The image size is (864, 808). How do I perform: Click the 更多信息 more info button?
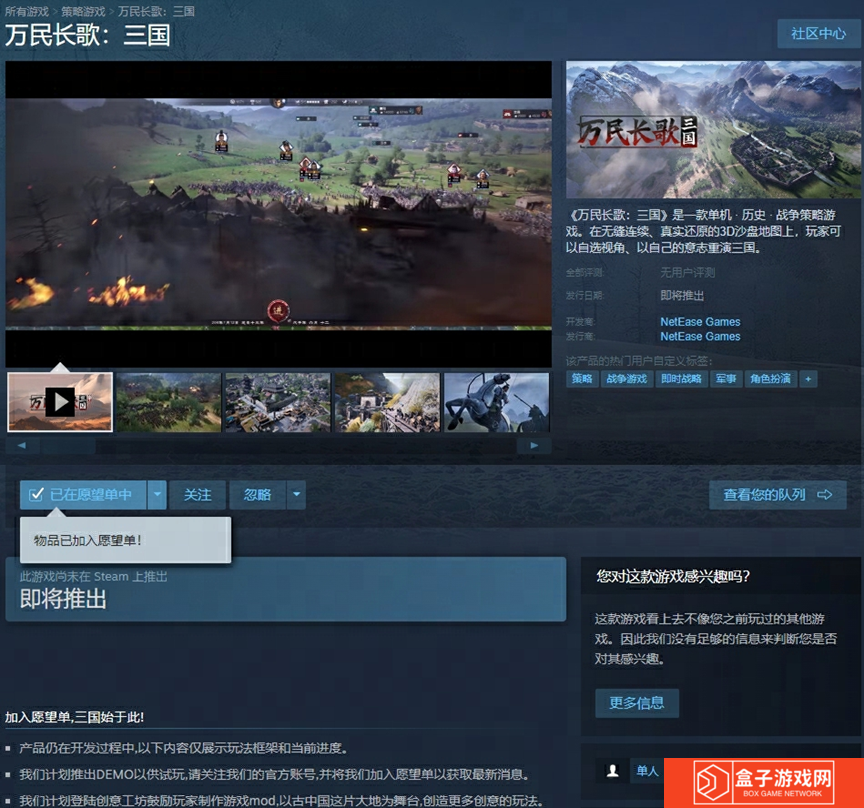[x=637, y=703]
